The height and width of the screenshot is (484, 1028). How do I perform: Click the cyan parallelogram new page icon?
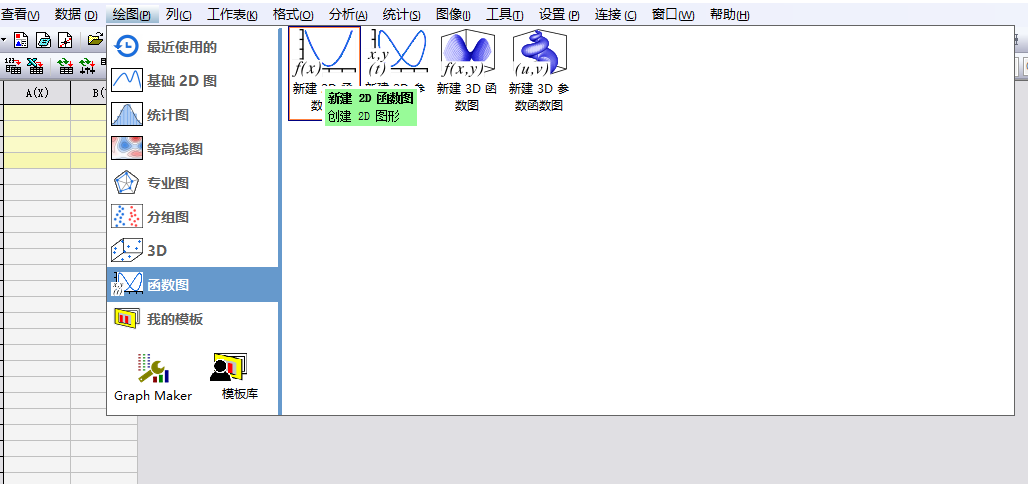[43, 40]
